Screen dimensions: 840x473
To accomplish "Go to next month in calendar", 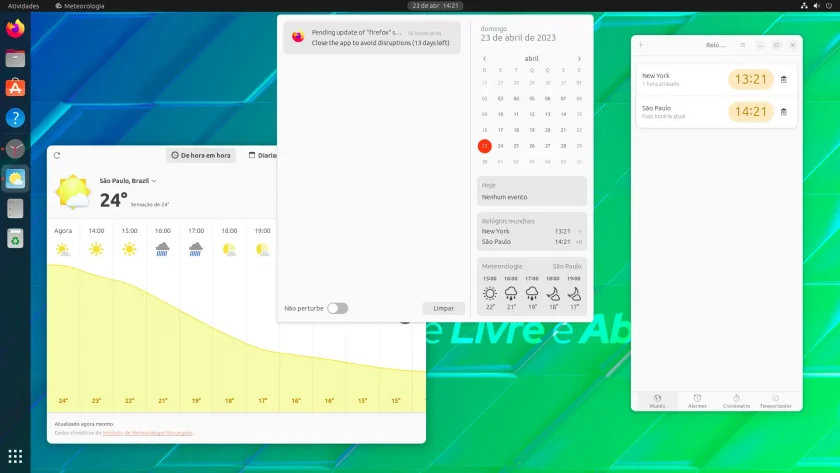I will (x=579, y=58).
